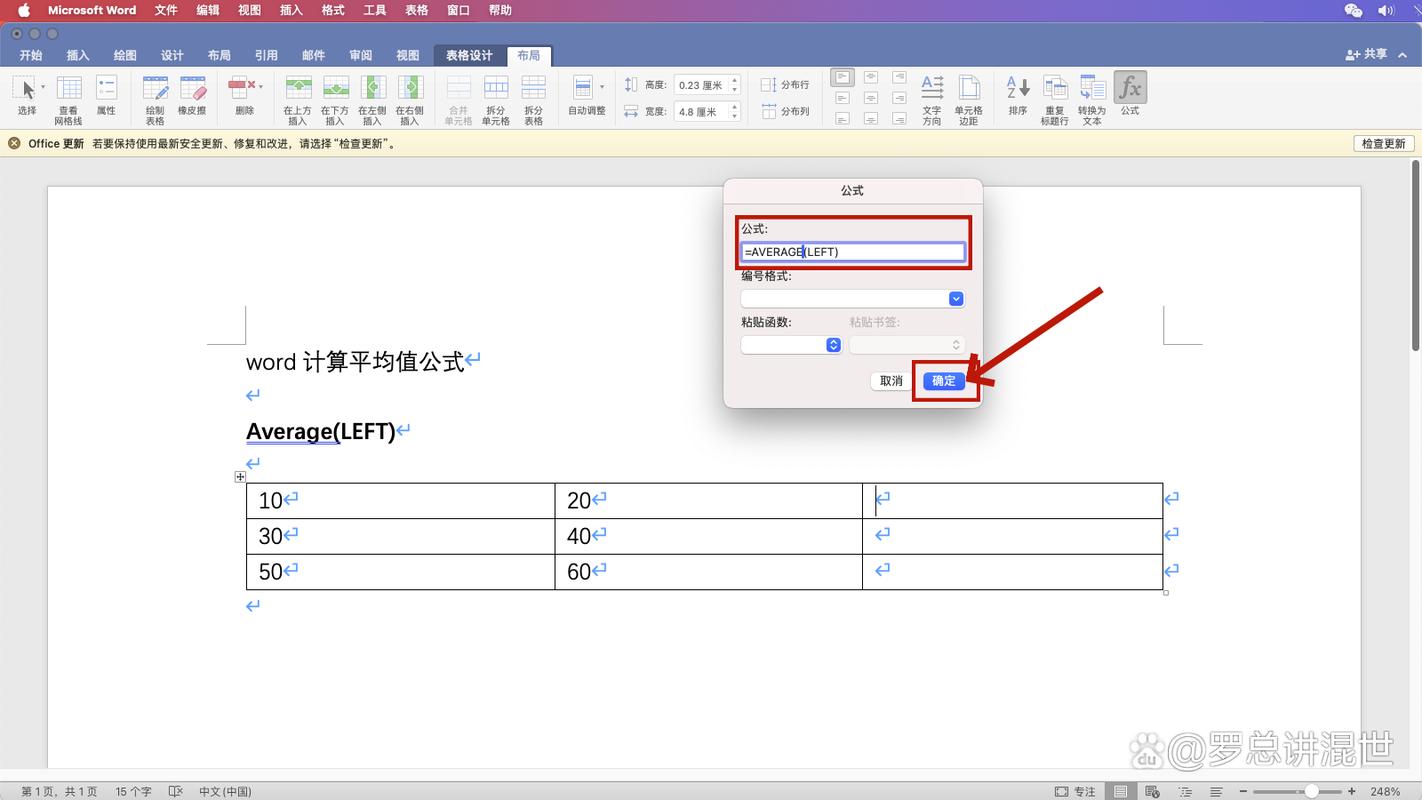Click the volume icon in menu bar

[1386, 10]
